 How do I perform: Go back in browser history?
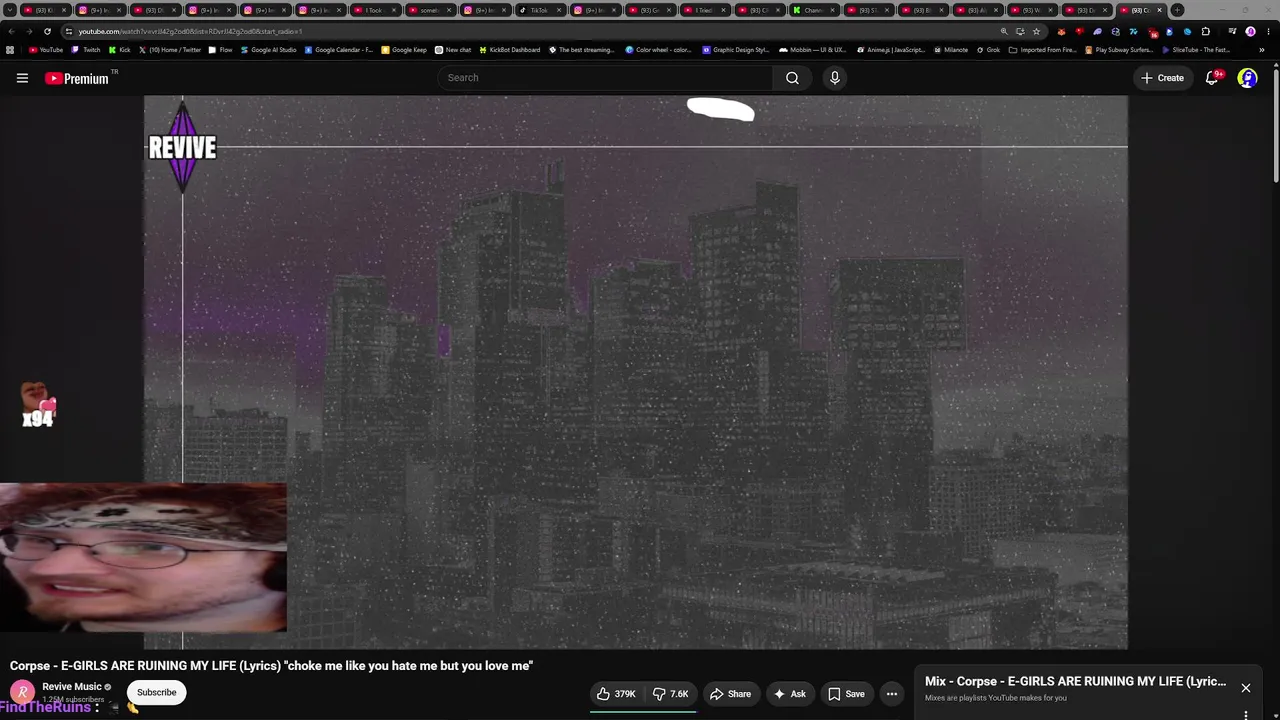coord(10,31)
